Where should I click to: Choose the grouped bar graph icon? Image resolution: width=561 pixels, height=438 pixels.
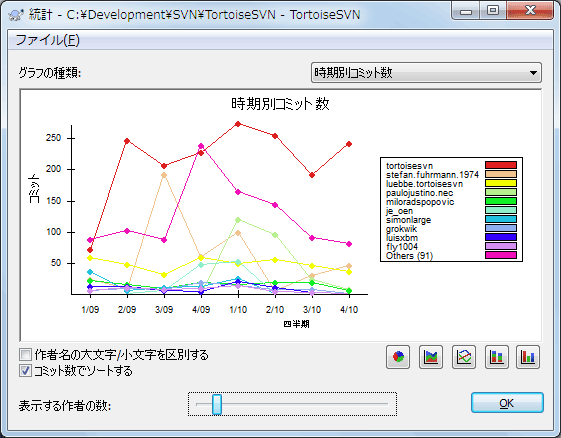pos(528,357)
